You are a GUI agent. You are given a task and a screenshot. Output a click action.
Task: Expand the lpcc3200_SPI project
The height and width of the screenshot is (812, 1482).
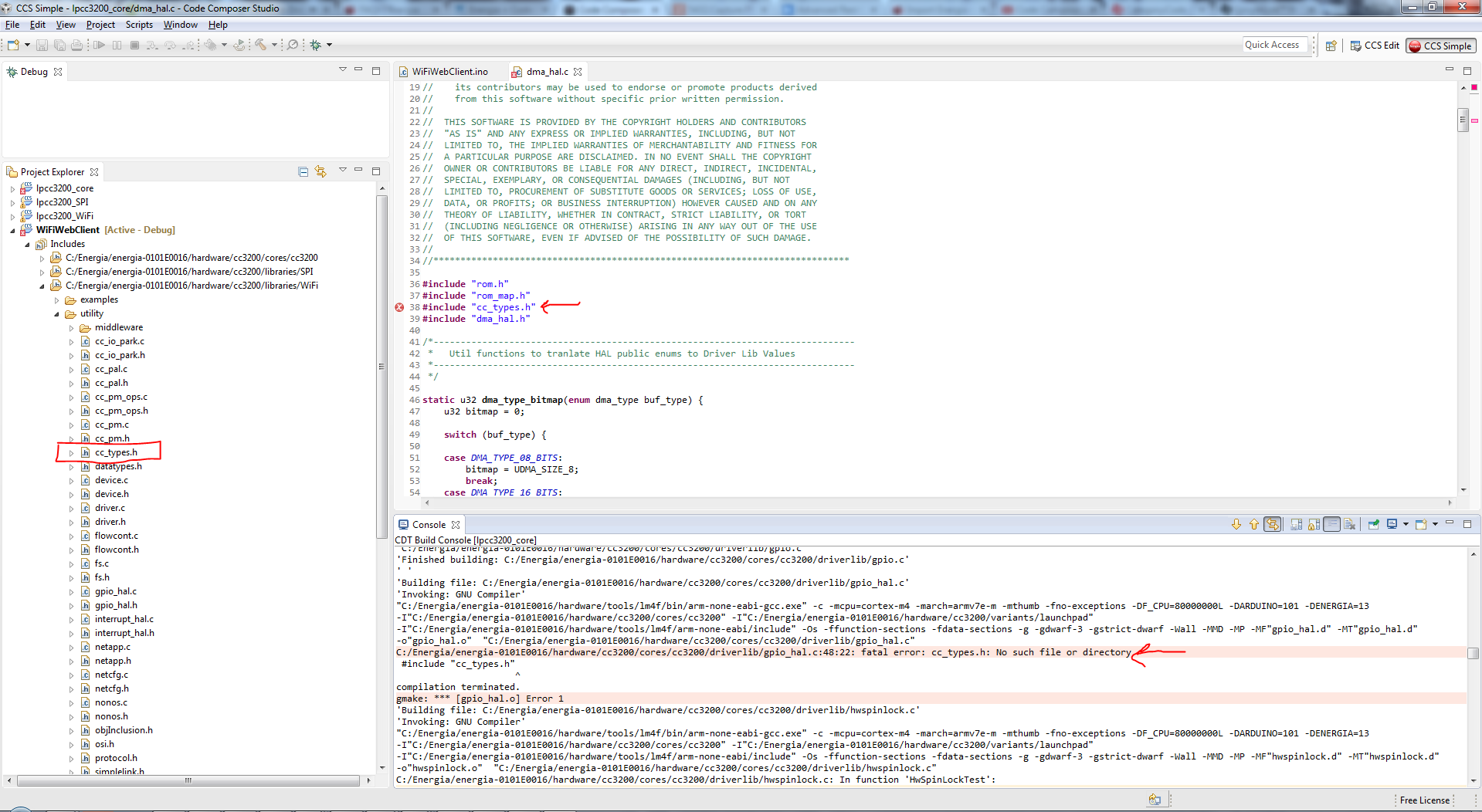12,202
